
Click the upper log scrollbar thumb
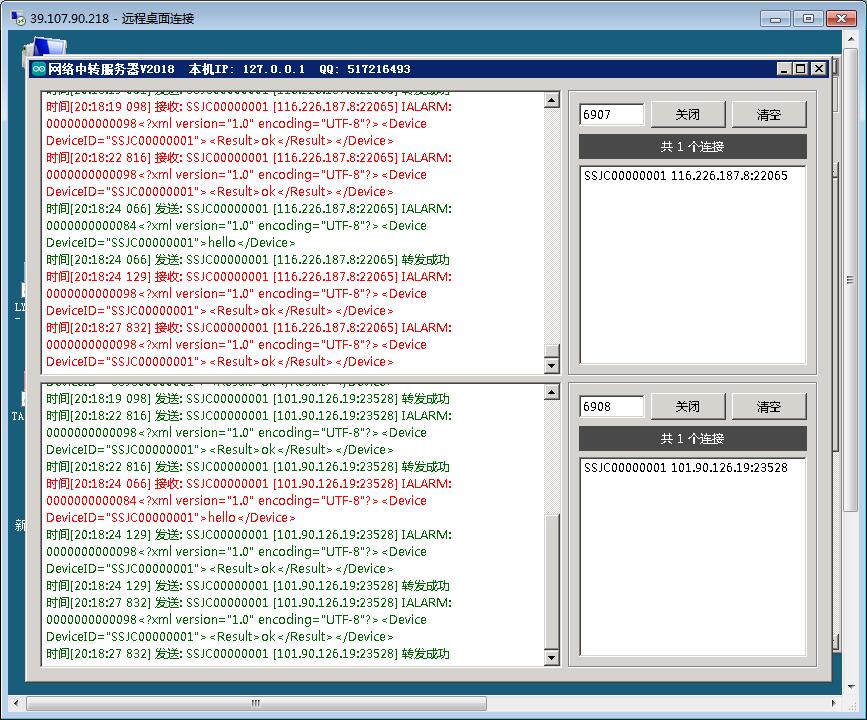tap(551, 351)
